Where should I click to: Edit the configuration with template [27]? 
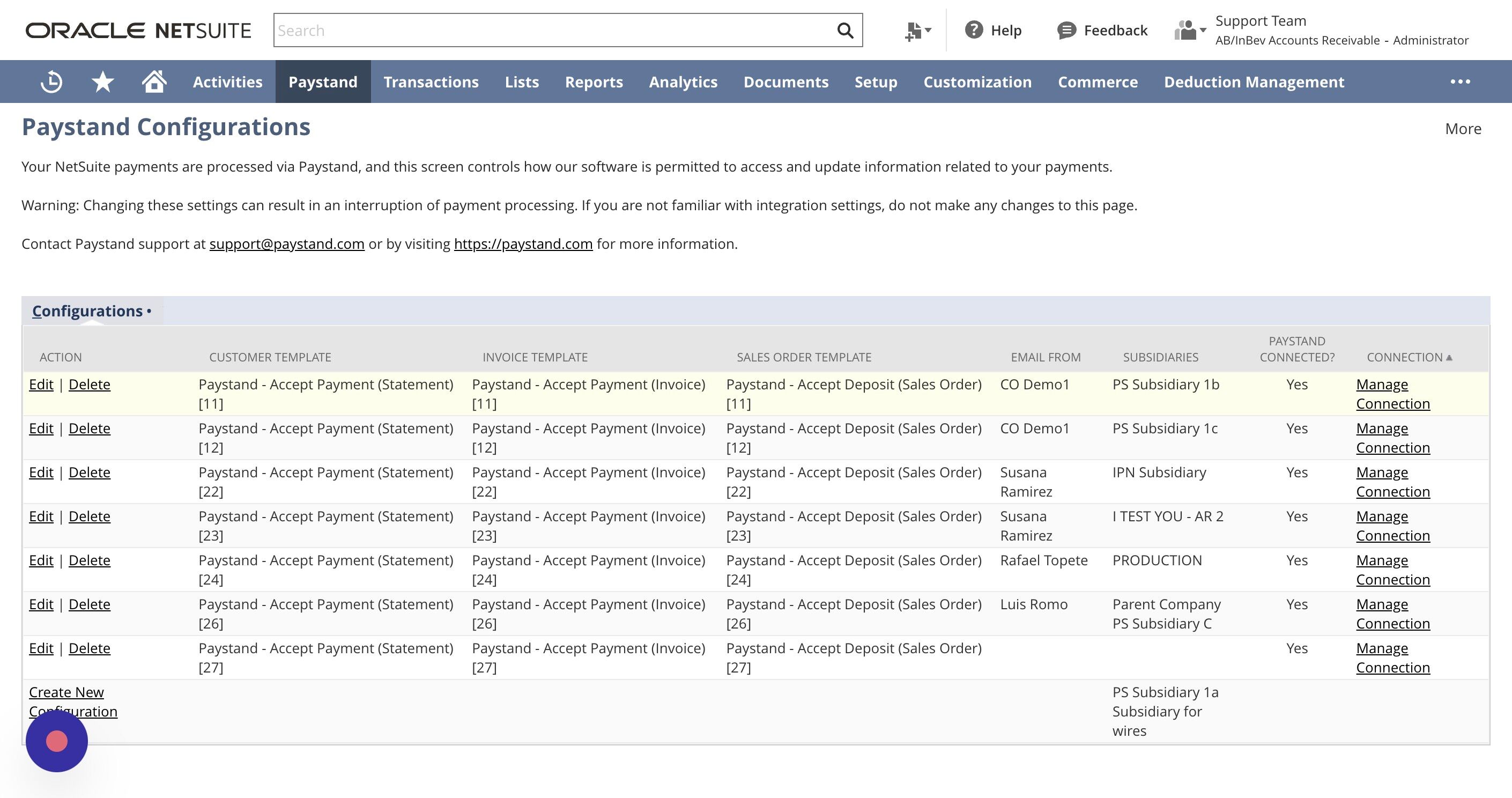click(41, 648)
